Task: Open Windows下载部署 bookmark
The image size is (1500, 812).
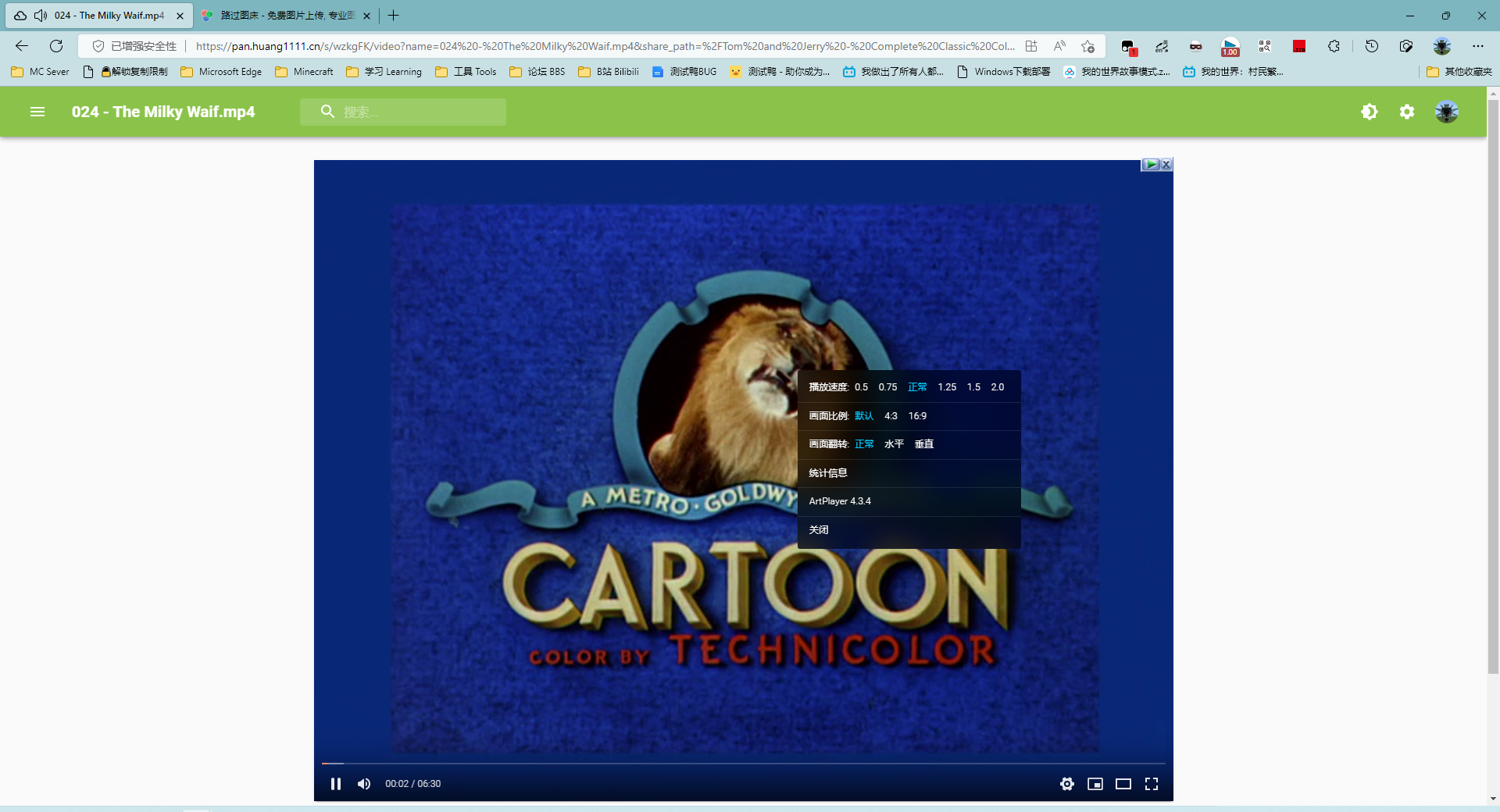Action: pos(1004,72)
